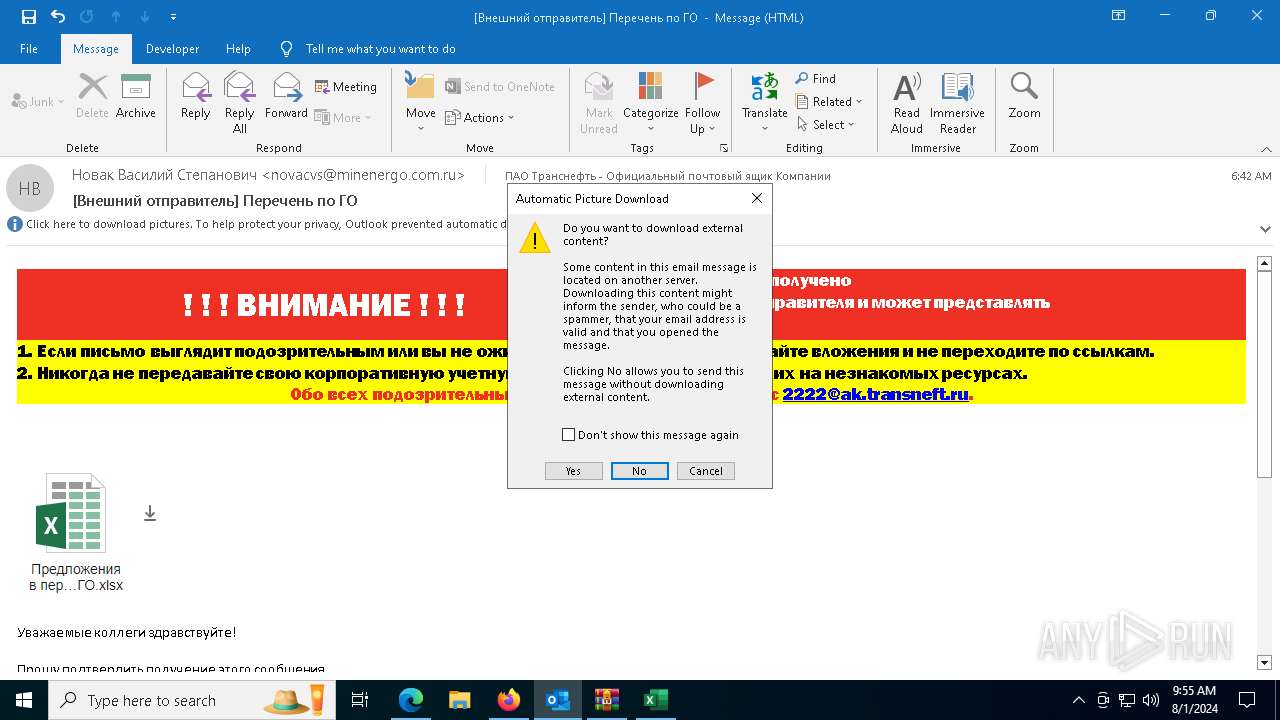The image size is (1280, 720).
Task: Open the Customize Quick Access Toolbar arrow
Action: [x=174, y=17]
